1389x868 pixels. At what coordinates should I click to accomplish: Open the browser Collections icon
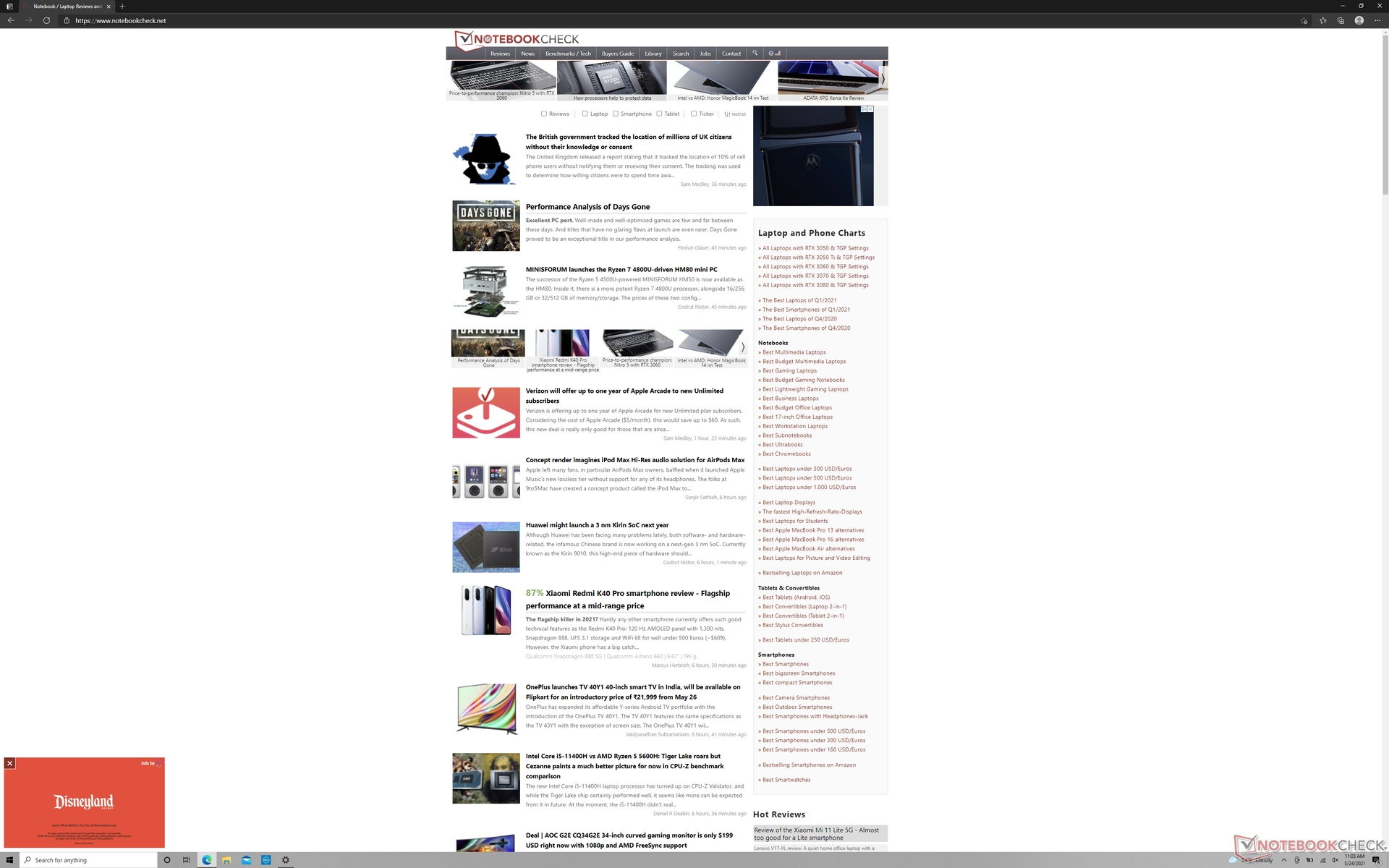tap(1341, 20)
